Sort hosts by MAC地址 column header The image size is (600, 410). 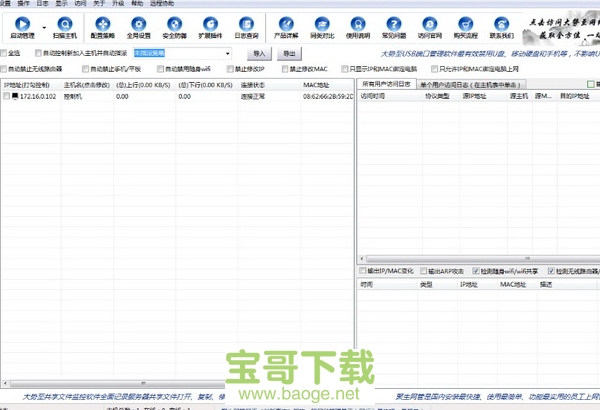[x=327, y=85]
